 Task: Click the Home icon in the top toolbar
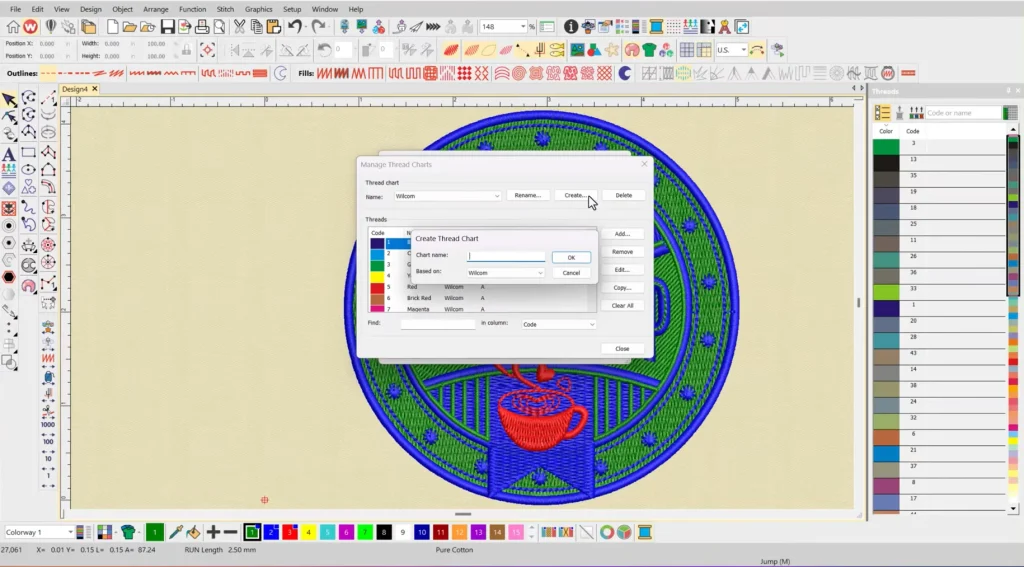[12, 27]
